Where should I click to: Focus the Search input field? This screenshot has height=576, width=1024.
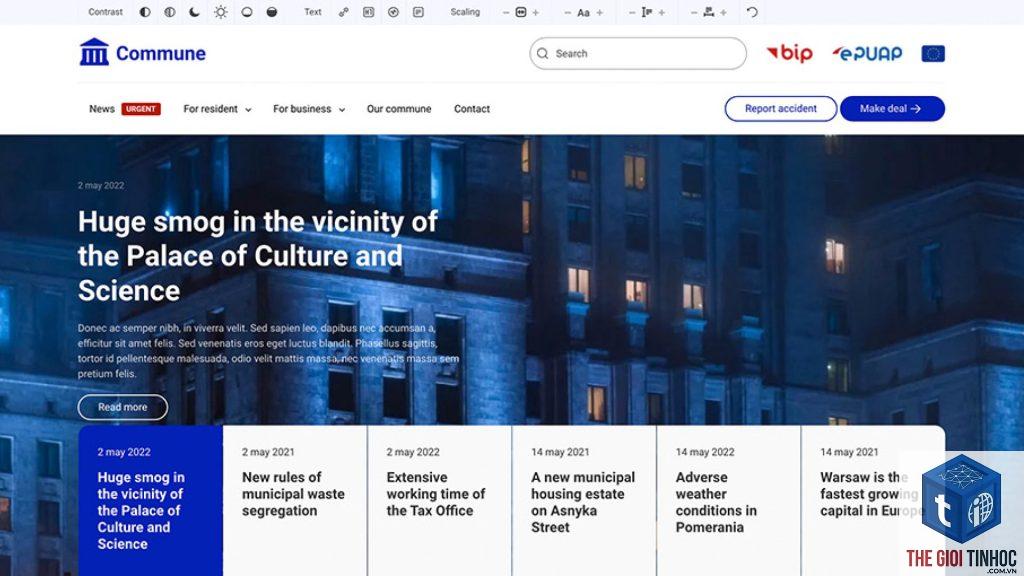(x=638, y=54)
